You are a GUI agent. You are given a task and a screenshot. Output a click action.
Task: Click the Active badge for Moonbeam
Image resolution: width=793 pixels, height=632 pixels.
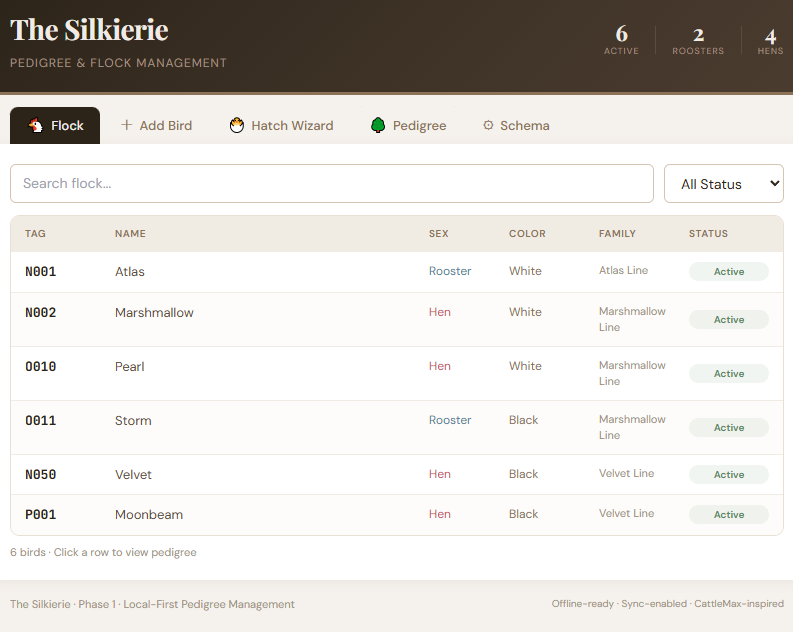coord(729,515)
